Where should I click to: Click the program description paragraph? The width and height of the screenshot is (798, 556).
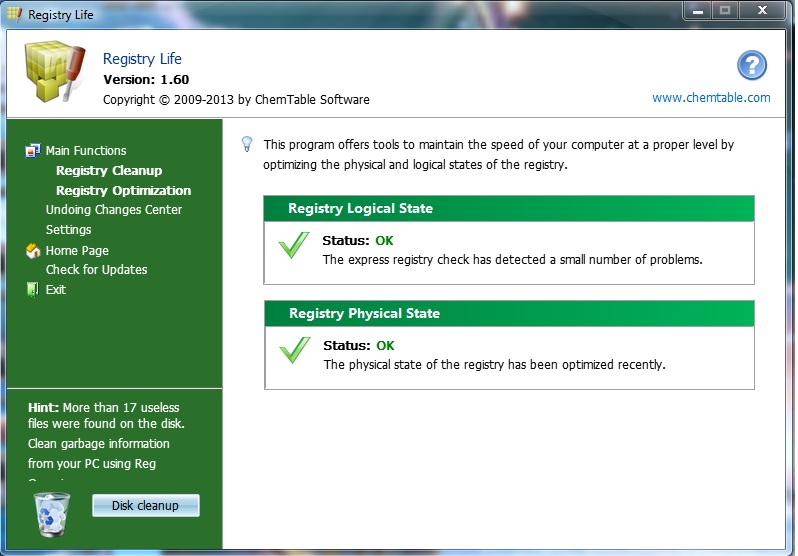point(499,154)
